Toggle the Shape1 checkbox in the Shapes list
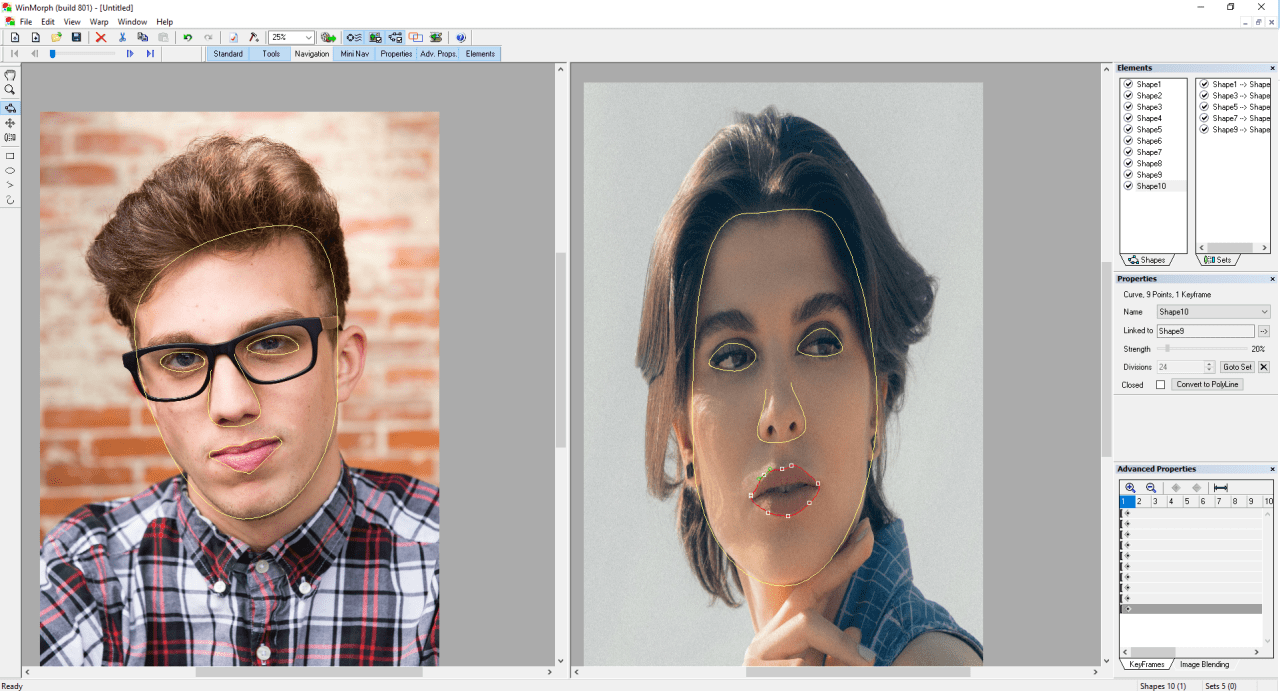This screenshot has width=1280, height=691. (x=1128, y=84)
